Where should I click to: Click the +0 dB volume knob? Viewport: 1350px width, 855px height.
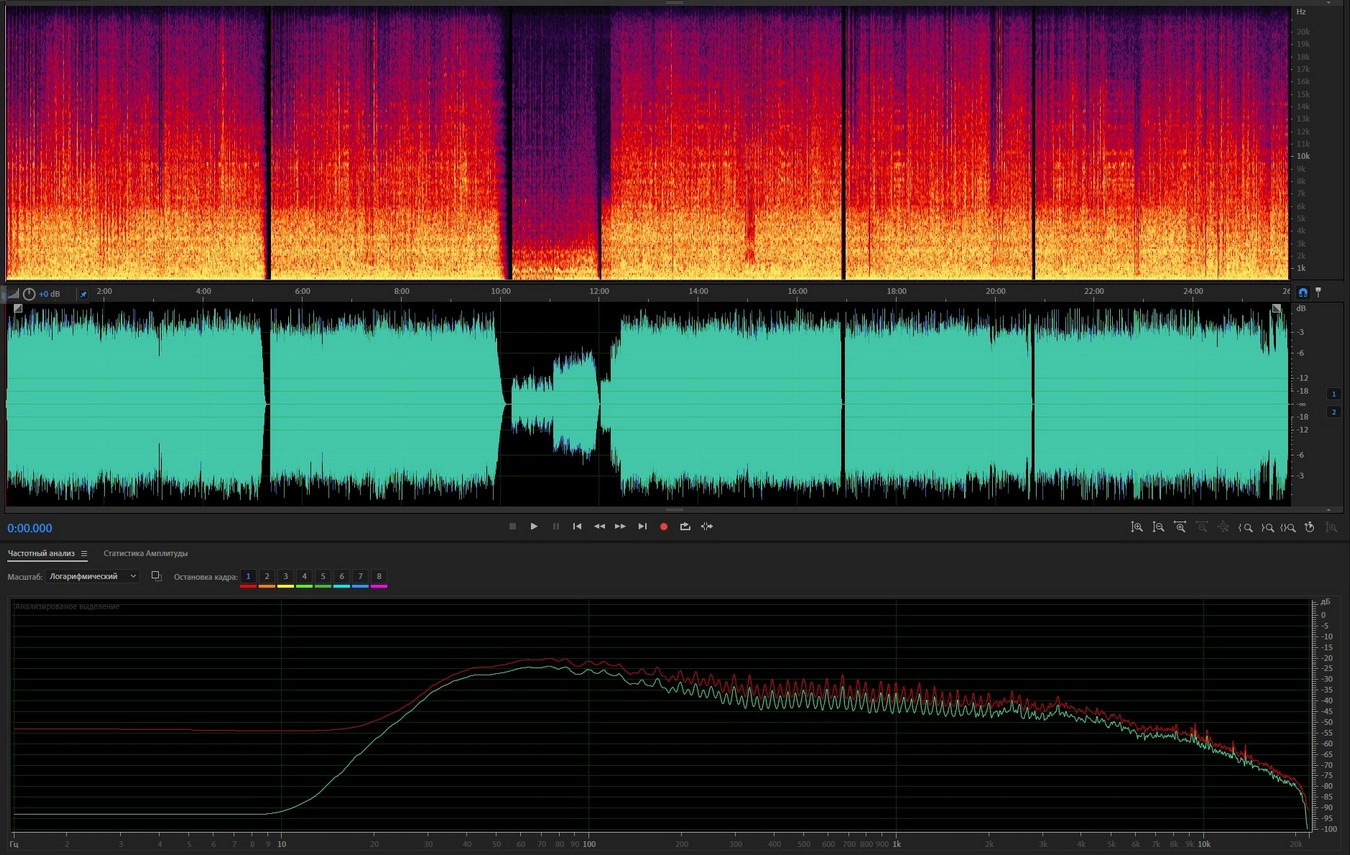29,294
